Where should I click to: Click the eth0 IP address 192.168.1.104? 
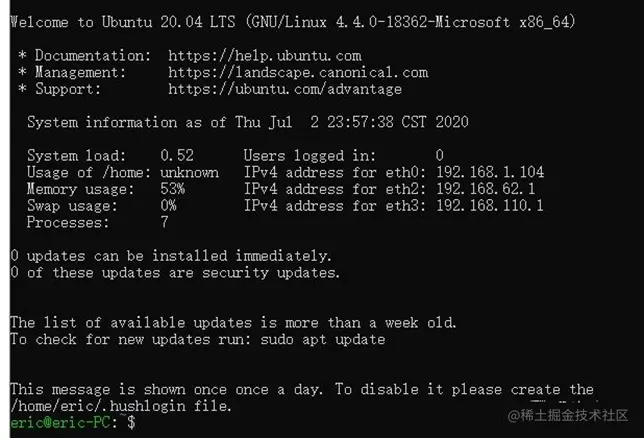[x=490, y=172]
